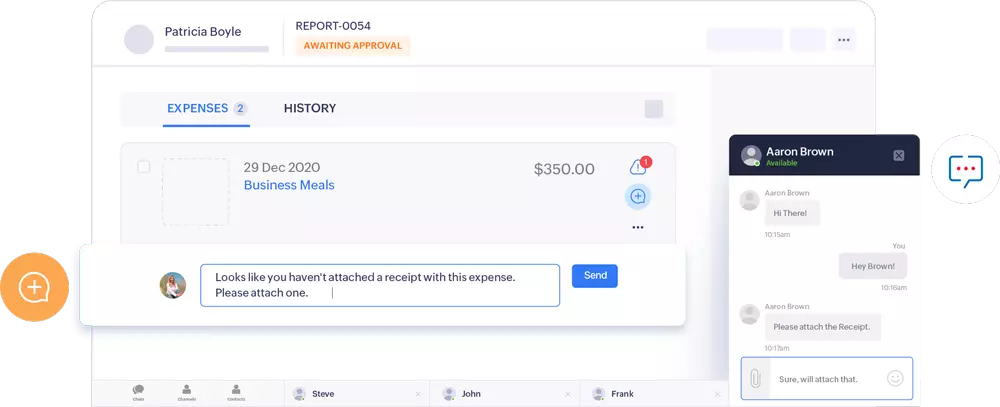Image resolution: width=1000 pixels, height=407 pixels.
Task: Click the warning alert icon with red badge
Action: click(x=639, y=166)
